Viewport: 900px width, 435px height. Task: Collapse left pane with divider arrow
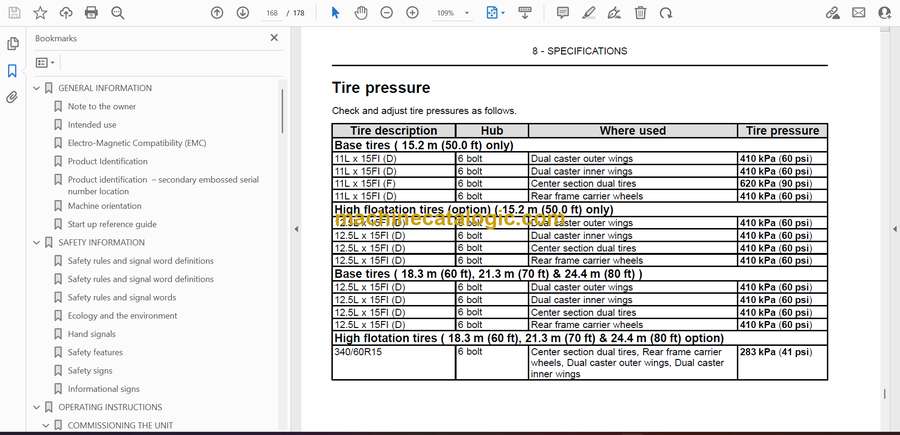tap(296, 229)
